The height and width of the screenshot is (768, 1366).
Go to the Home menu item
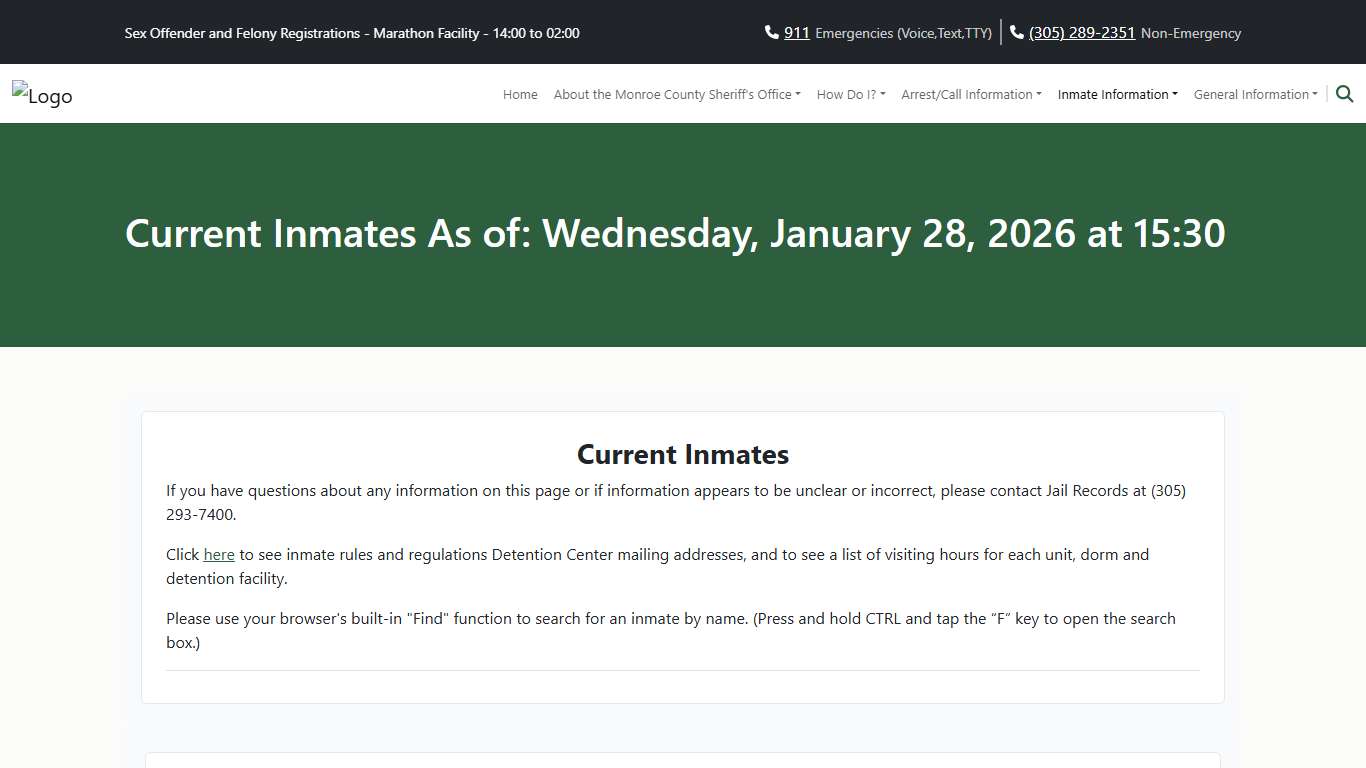(520, 95)
